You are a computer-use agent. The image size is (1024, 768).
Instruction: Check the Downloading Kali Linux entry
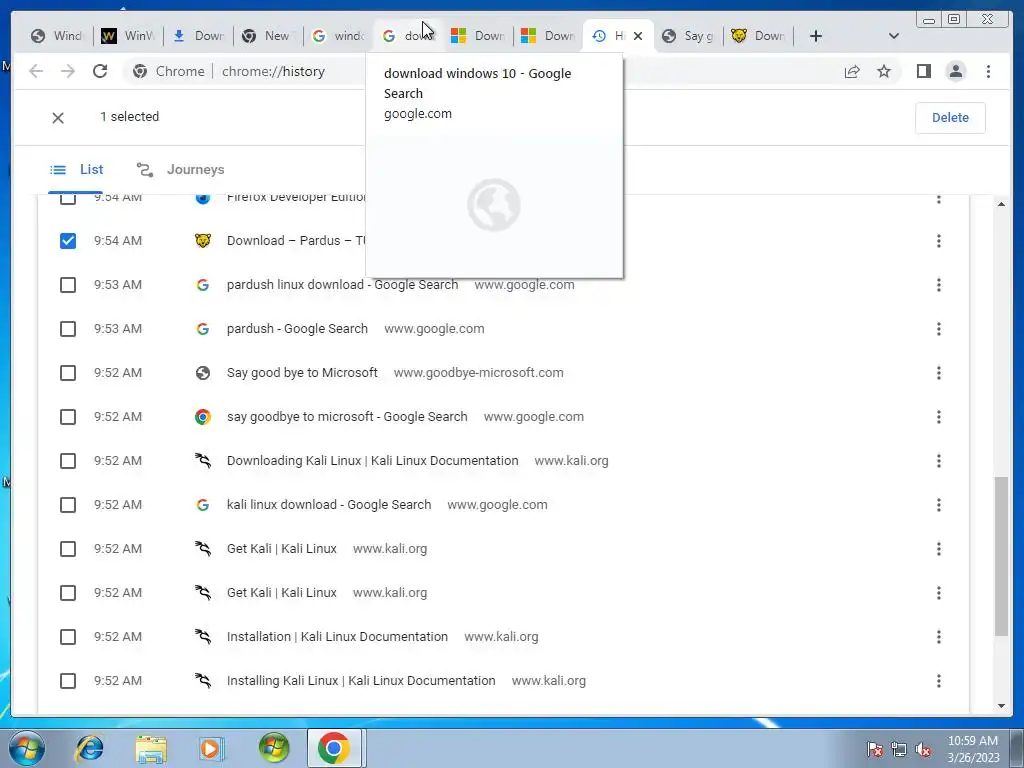pyautogui.click(x=68, y=461)
